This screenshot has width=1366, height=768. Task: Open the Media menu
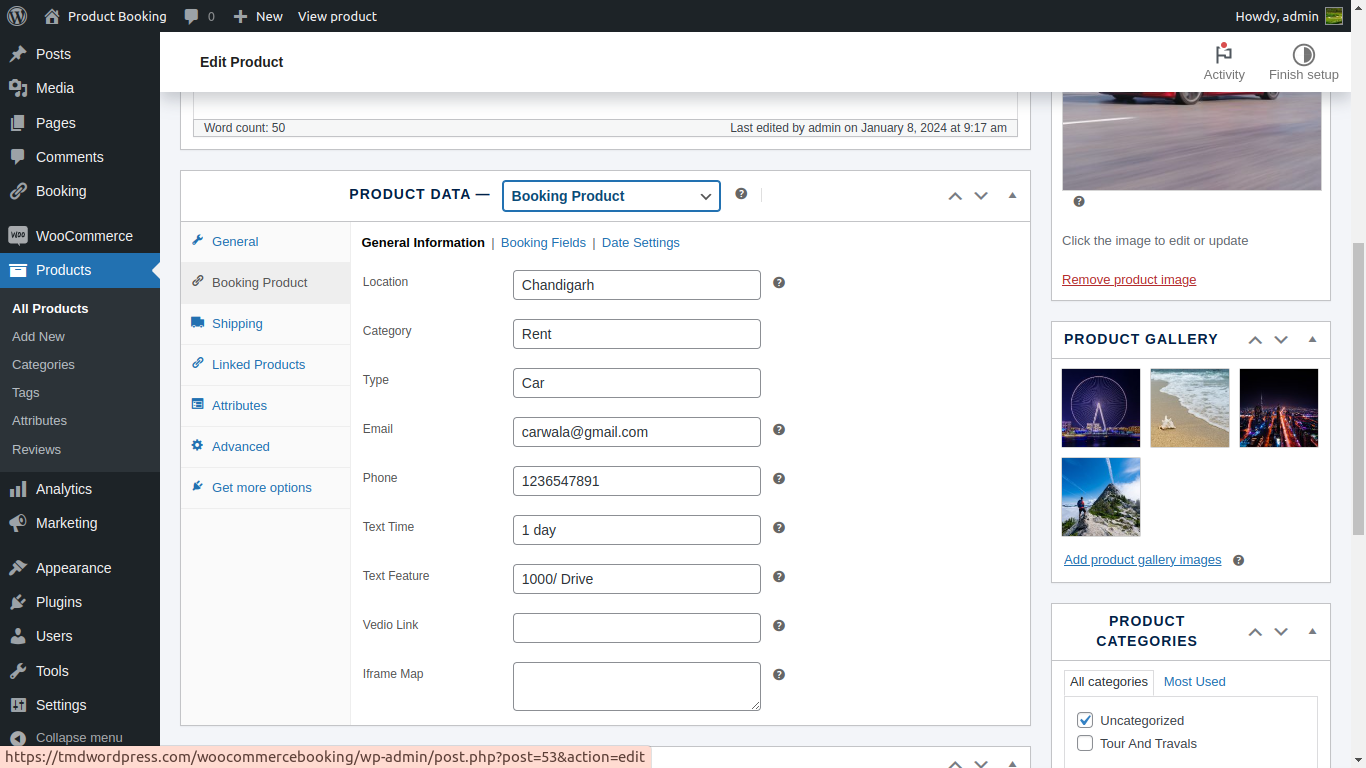pyautogui.click(x=80, y=88)
